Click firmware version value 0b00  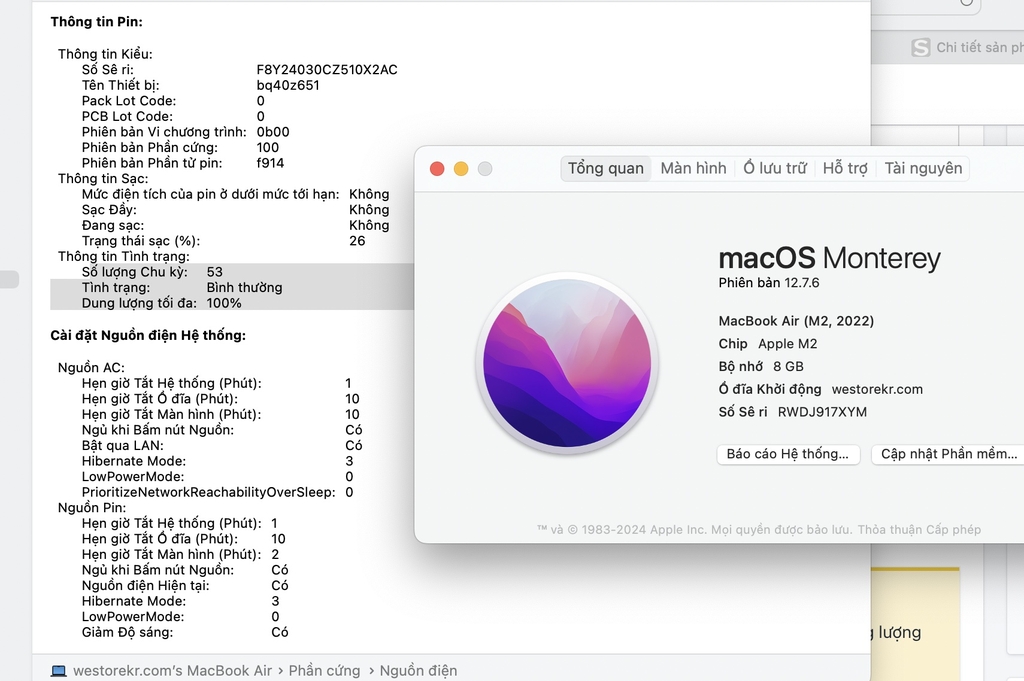tap(273, 132)
